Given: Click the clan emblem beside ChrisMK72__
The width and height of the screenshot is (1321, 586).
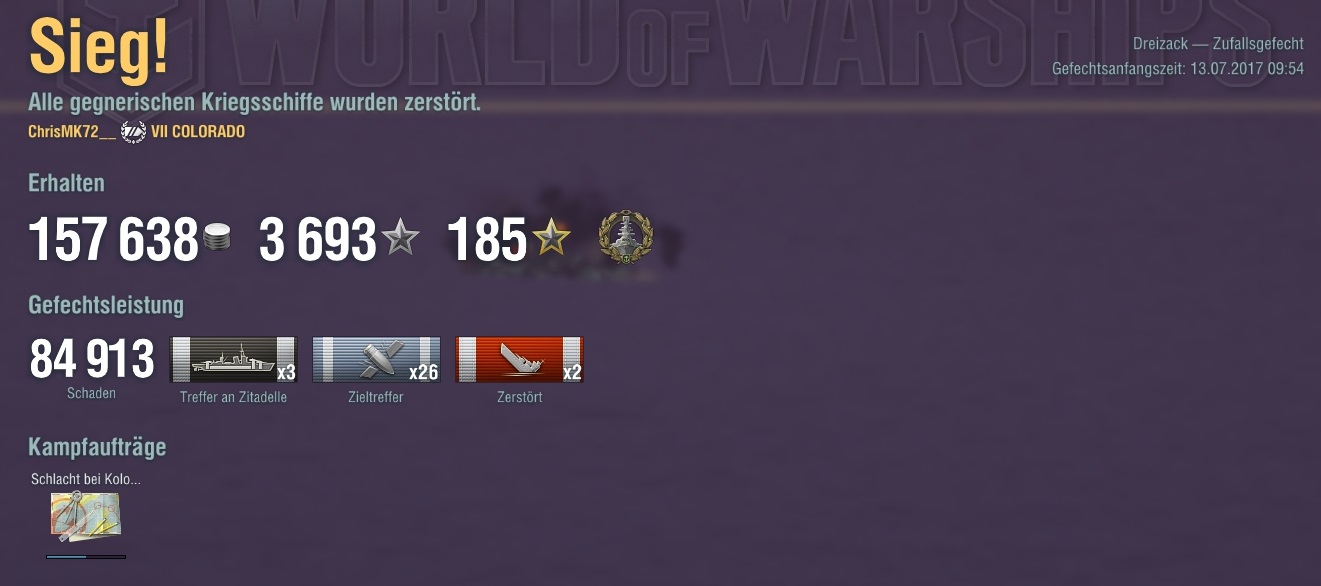Looking at the screenshot, I should [133, 132].
